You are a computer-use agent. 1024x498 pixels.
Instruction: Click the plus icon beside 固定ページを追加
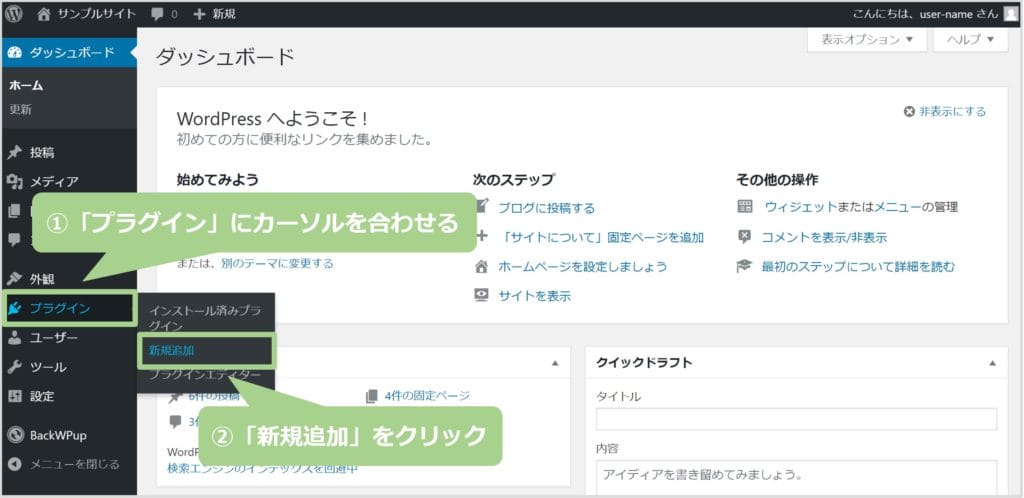point(481,236)
